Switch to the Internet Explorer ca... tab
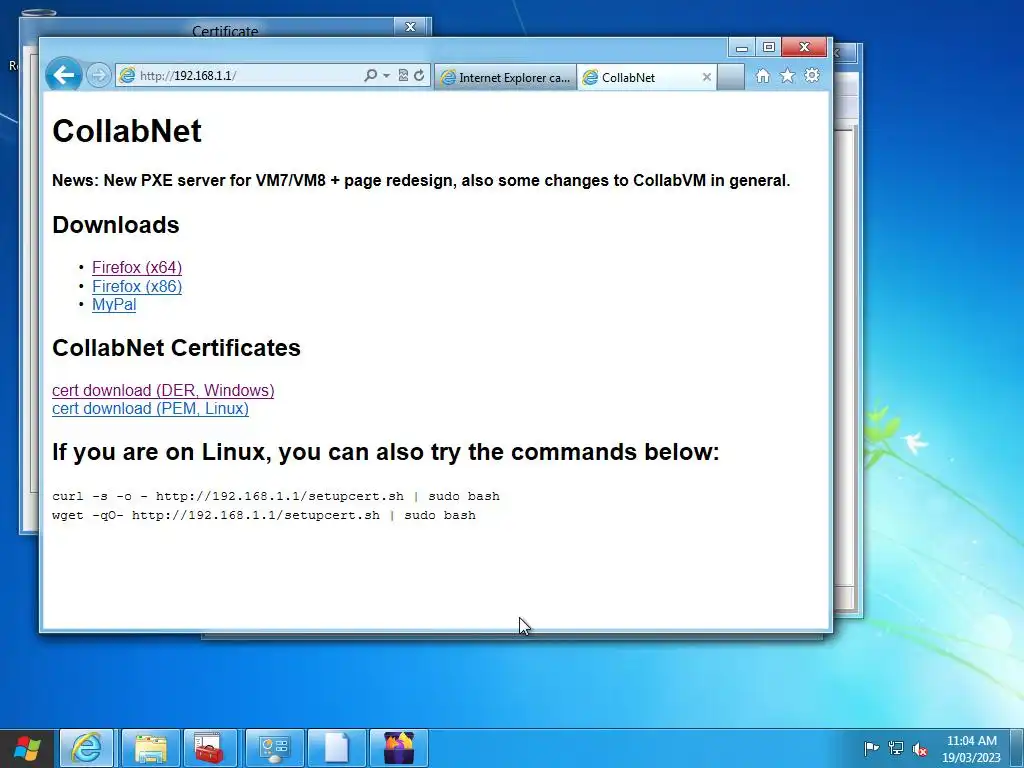This screenshot has height=768, width=1024. click(505, 78)
